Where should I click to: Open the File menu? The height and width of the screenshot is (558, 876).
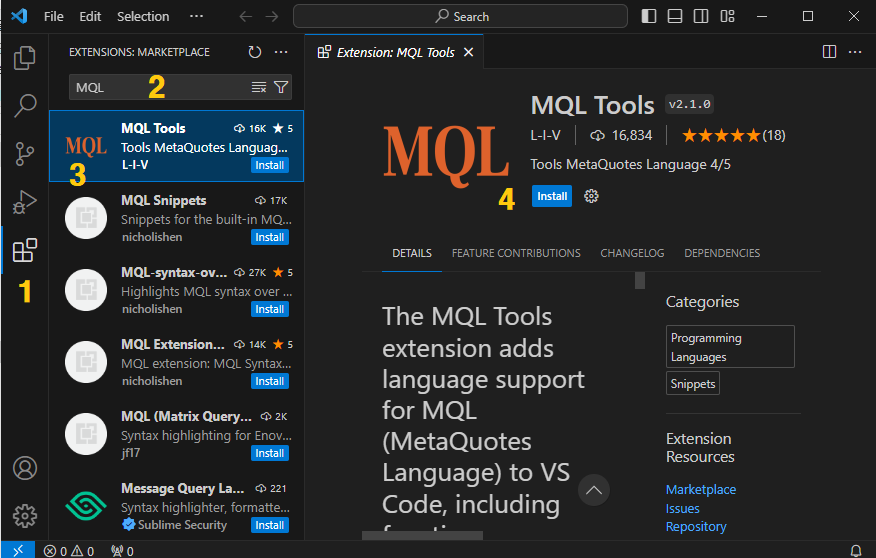point(54,17)
